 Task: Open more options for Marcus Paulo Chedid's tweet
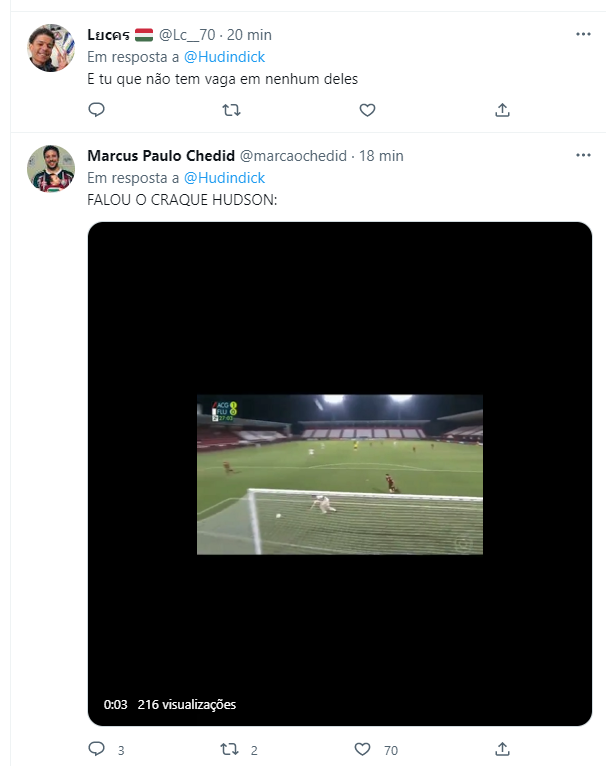pyautogui.click(x=583, y=155)
